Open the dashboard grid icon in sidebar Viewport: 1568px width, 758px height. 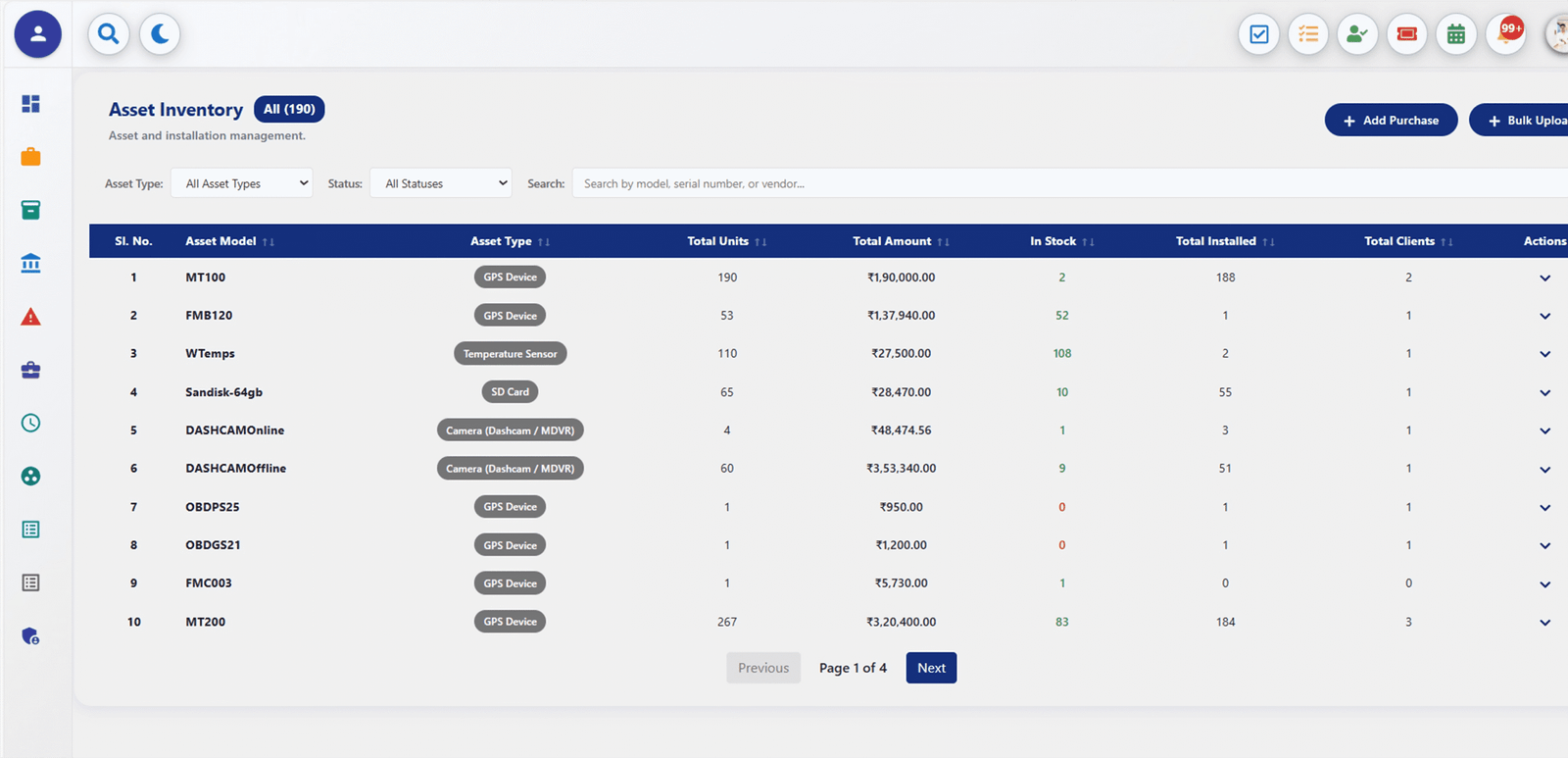click(30, 104)
